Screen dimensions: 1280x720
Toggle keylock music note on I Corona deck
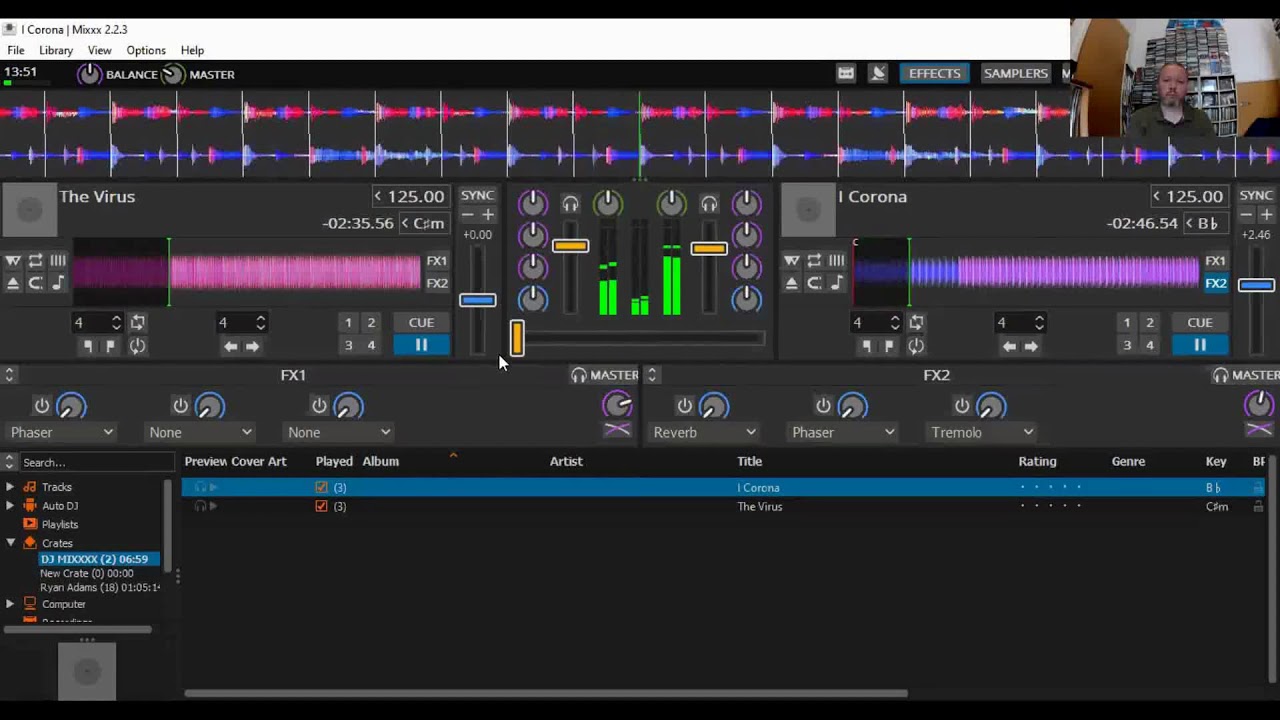pos(837,283)
